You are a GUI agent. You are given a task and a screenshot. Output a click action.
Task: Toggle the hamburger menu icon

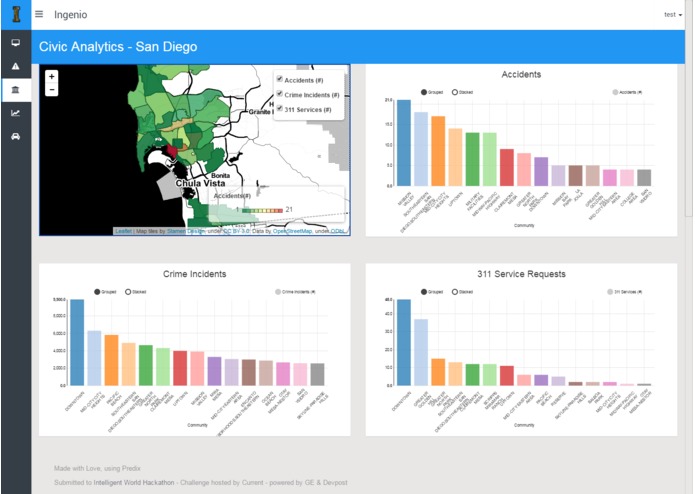pos(39,14)
